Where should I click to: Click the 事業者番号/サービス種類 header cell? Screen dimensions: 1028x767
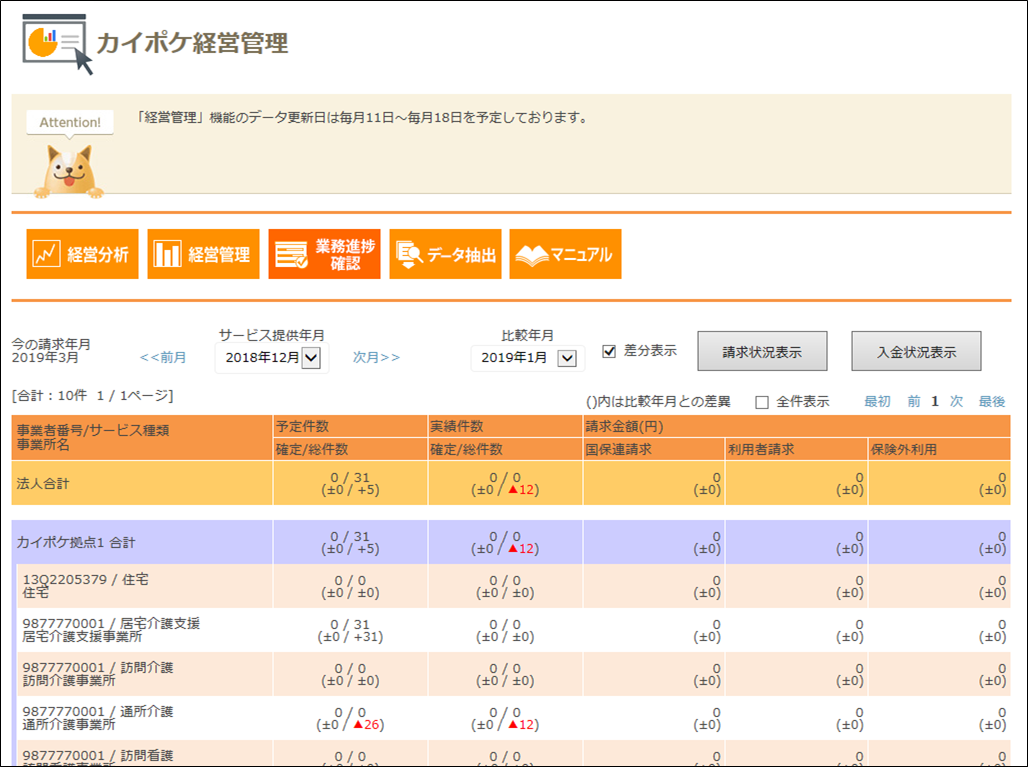tap(142, 437)
